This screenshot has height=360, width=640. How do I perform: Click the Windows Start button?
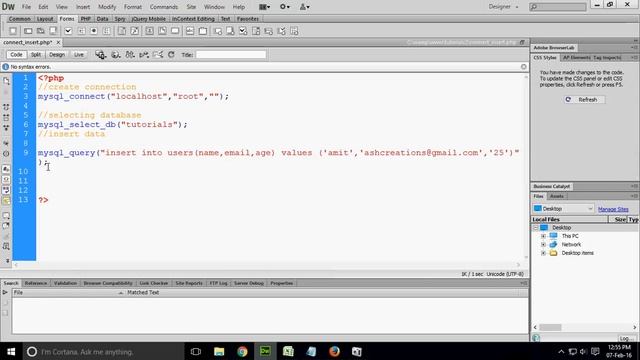(11, 351)
